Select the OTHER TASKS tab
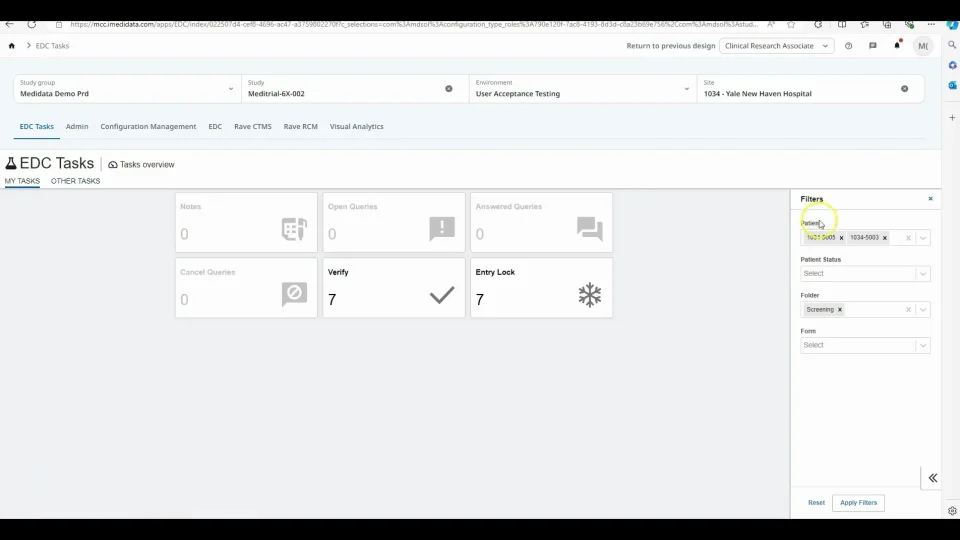 pyautogui.click(x=75, y=181)
